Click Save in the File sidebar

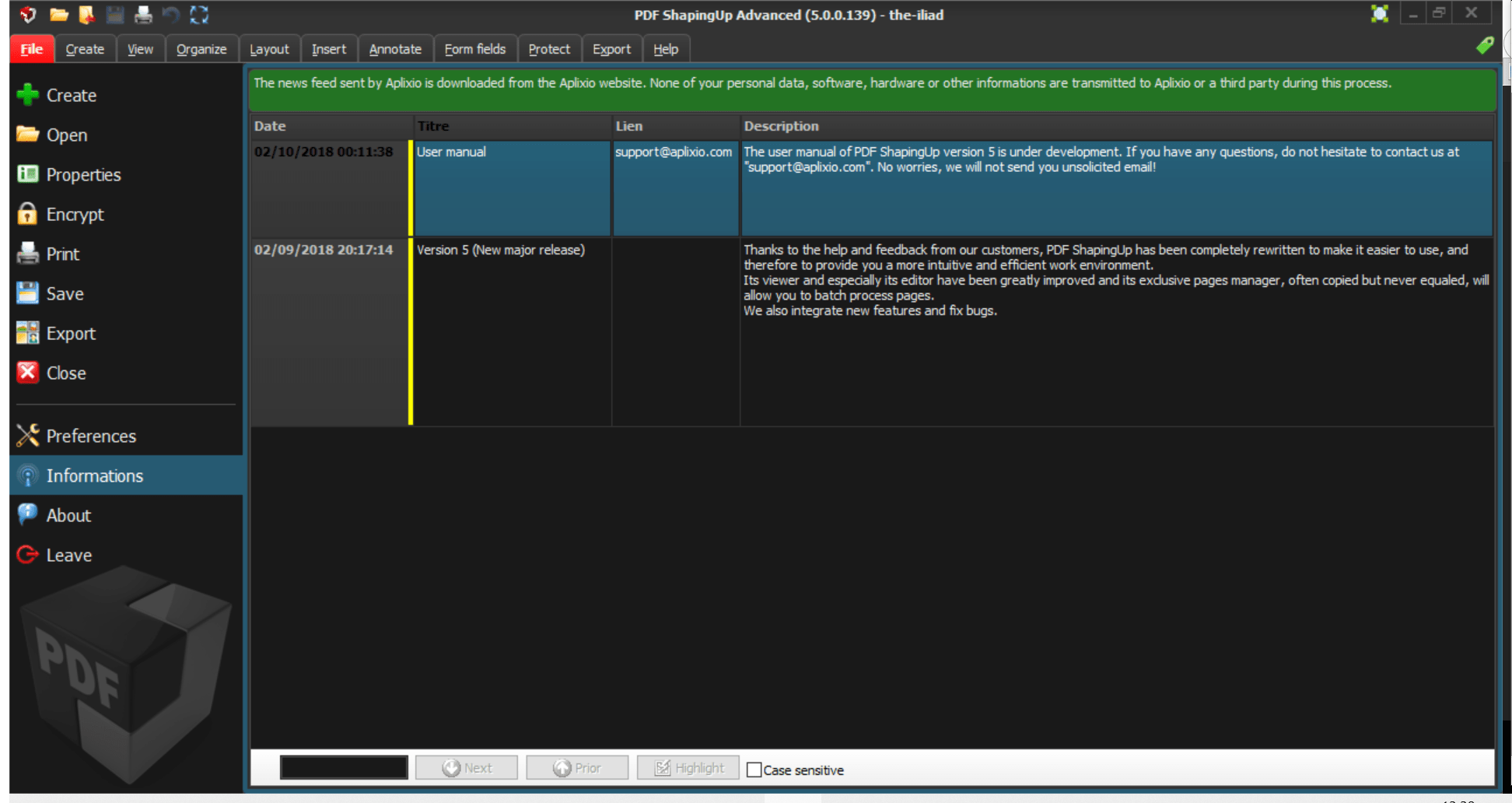pos(126,293)
